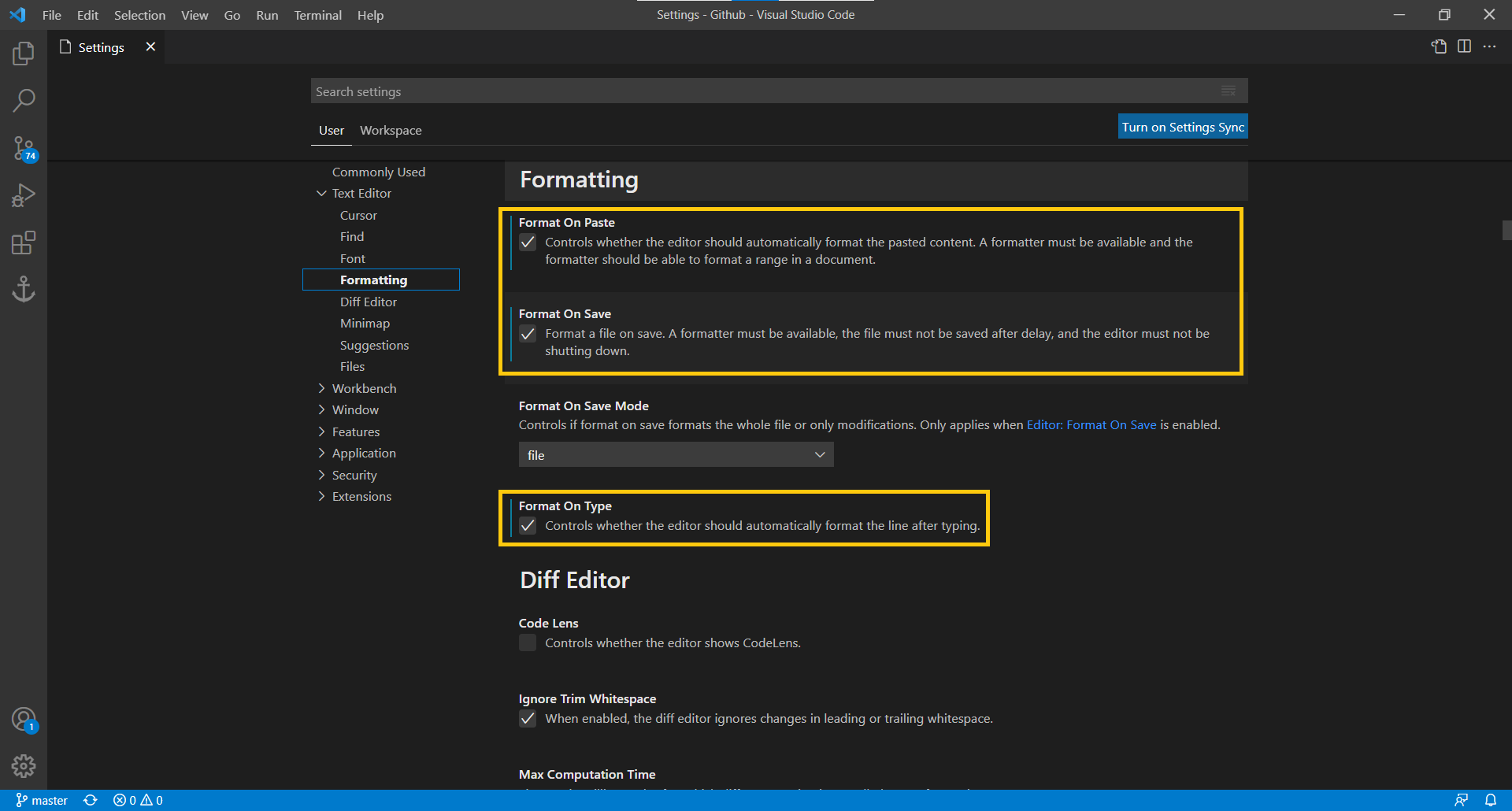Expand the Security settings section

tap(321, 475)
